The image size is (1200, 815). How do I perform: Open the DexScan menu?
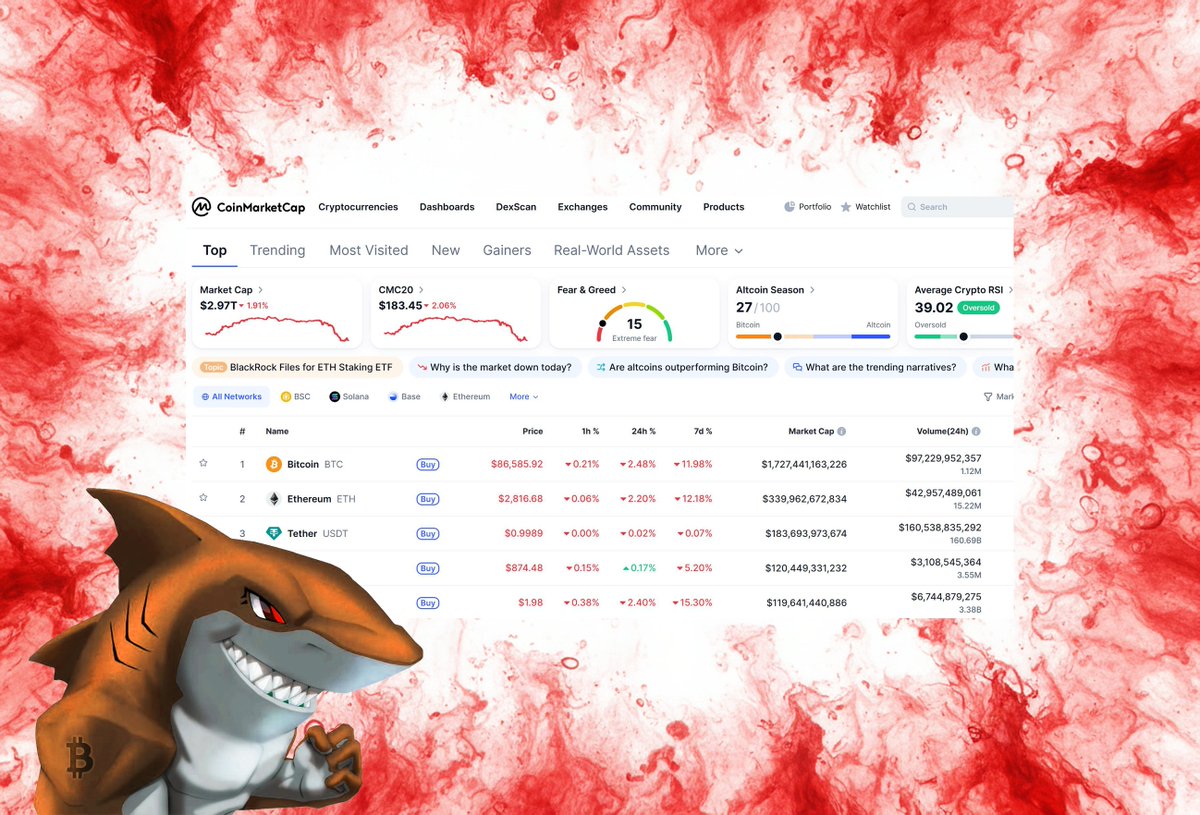[x=516, y=207]
